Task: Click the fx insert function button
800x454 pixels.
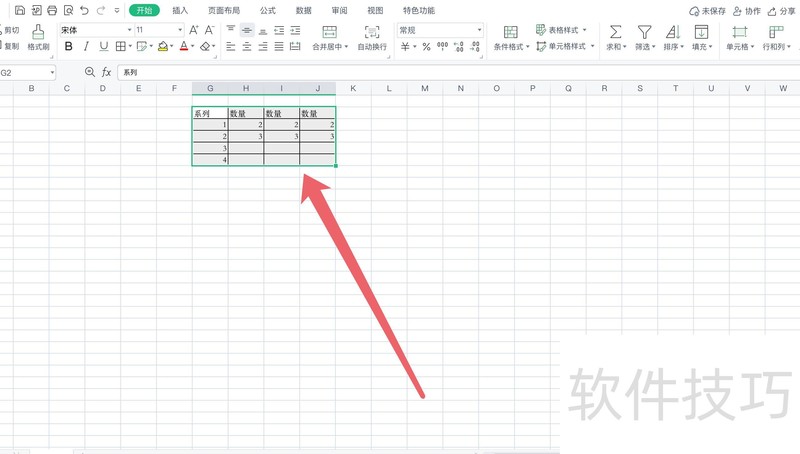Action: [x=106, y=72]
